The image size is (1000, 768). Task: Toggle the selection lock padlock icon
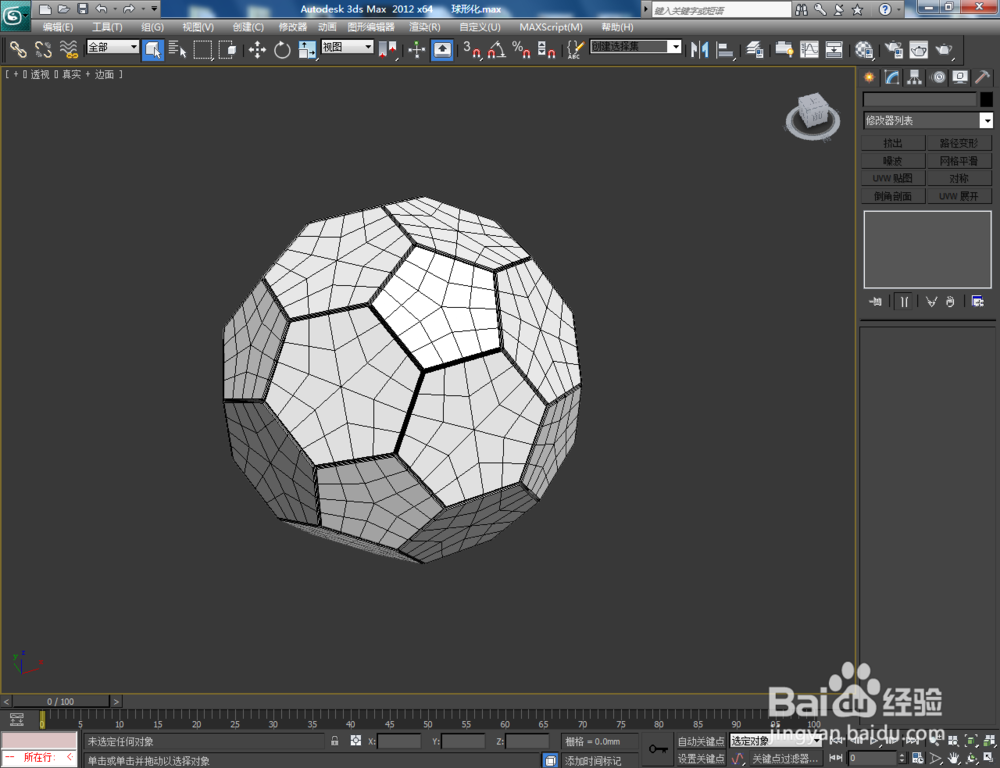[335, 741]
